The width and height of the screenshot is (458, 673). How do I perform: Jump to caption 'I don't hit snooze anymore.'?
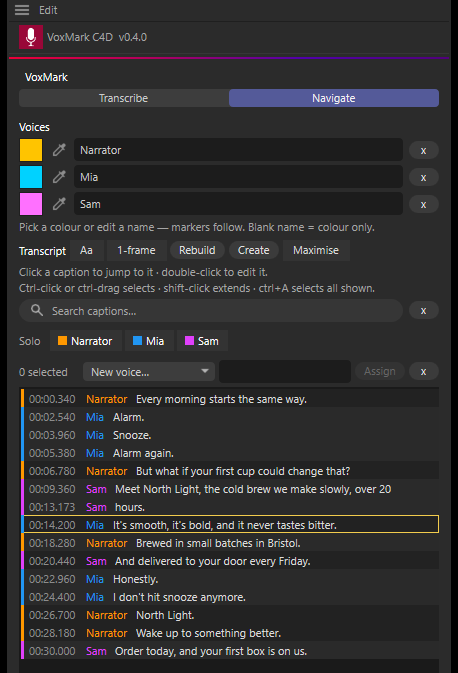(230, 597)
